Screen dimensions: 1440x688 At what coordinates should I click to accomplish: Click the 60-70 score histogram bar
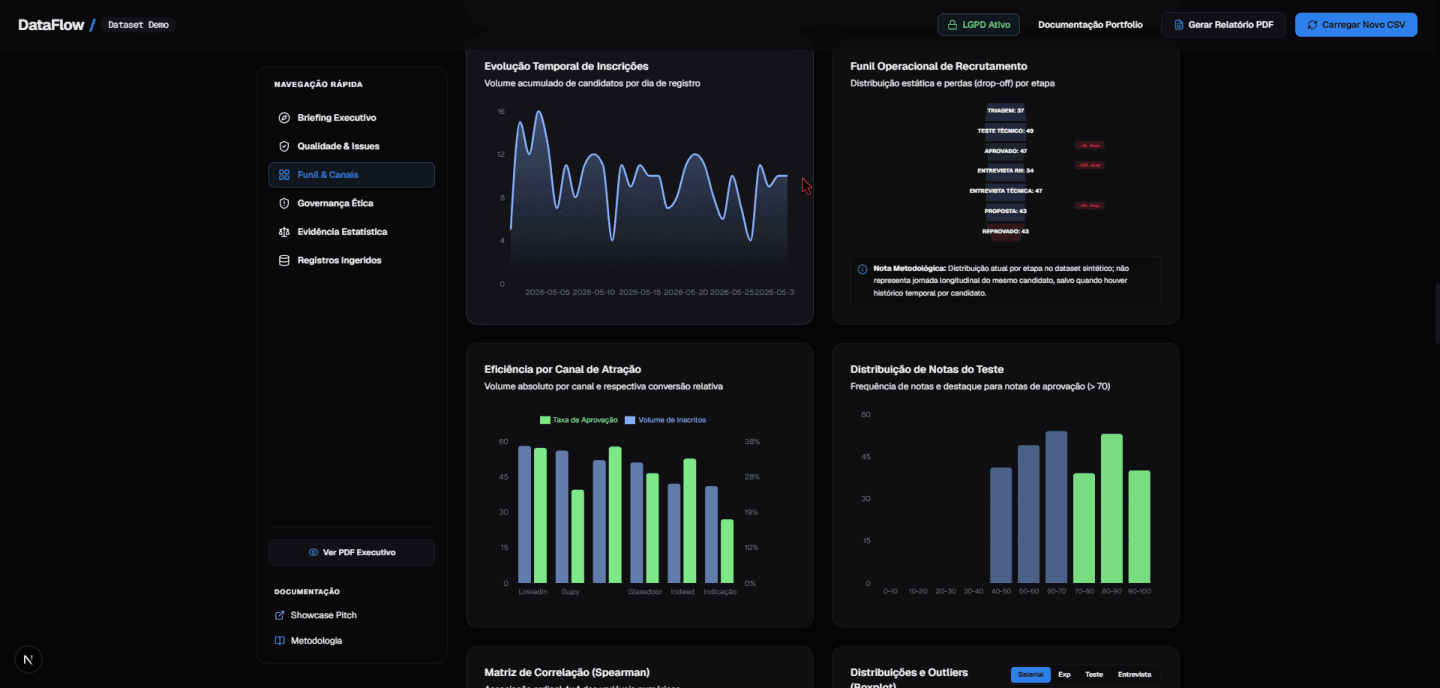pos(1056,507)
